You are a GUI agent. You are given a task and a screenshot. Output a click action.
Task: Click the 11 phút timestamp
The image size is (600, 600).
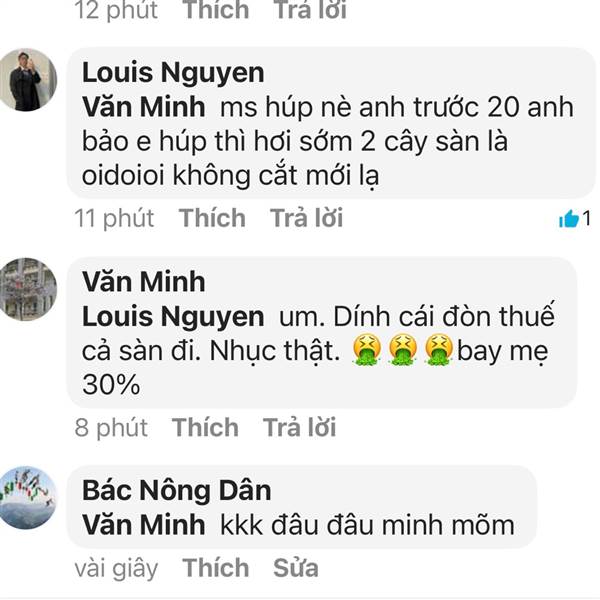pyautogui.click(x=114, y=218)
